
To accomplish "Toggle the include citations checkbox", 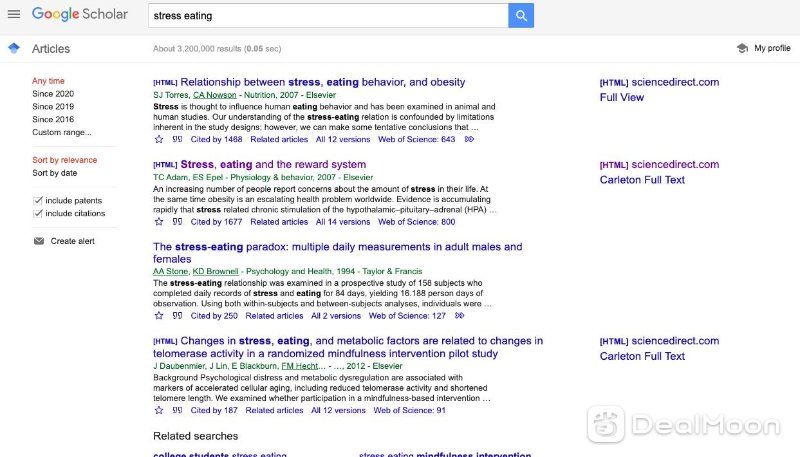I will (37, 213).
